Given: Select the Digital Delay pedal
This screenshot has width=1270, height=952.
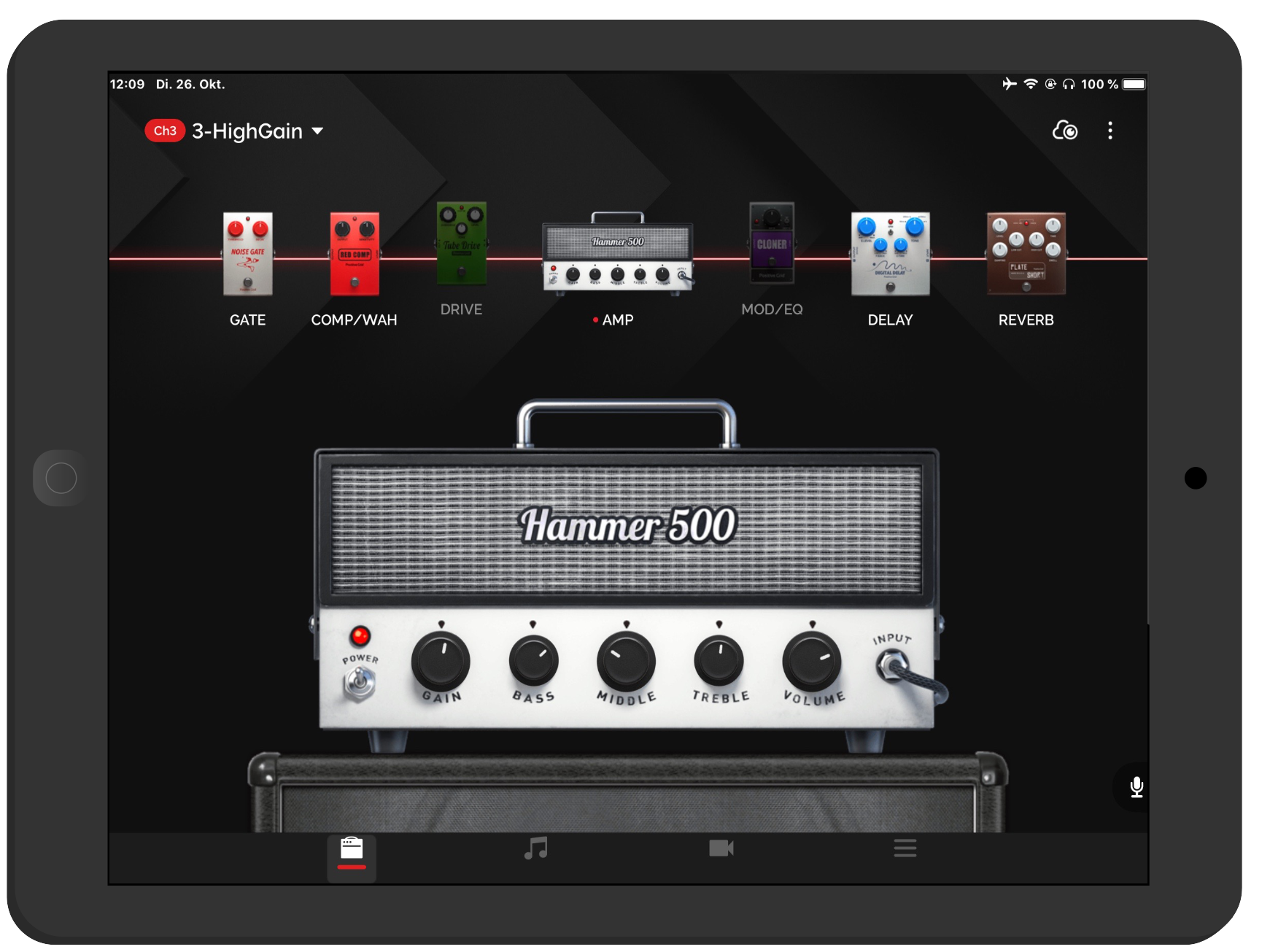Looking at the screenshot, I should [890, 254].
